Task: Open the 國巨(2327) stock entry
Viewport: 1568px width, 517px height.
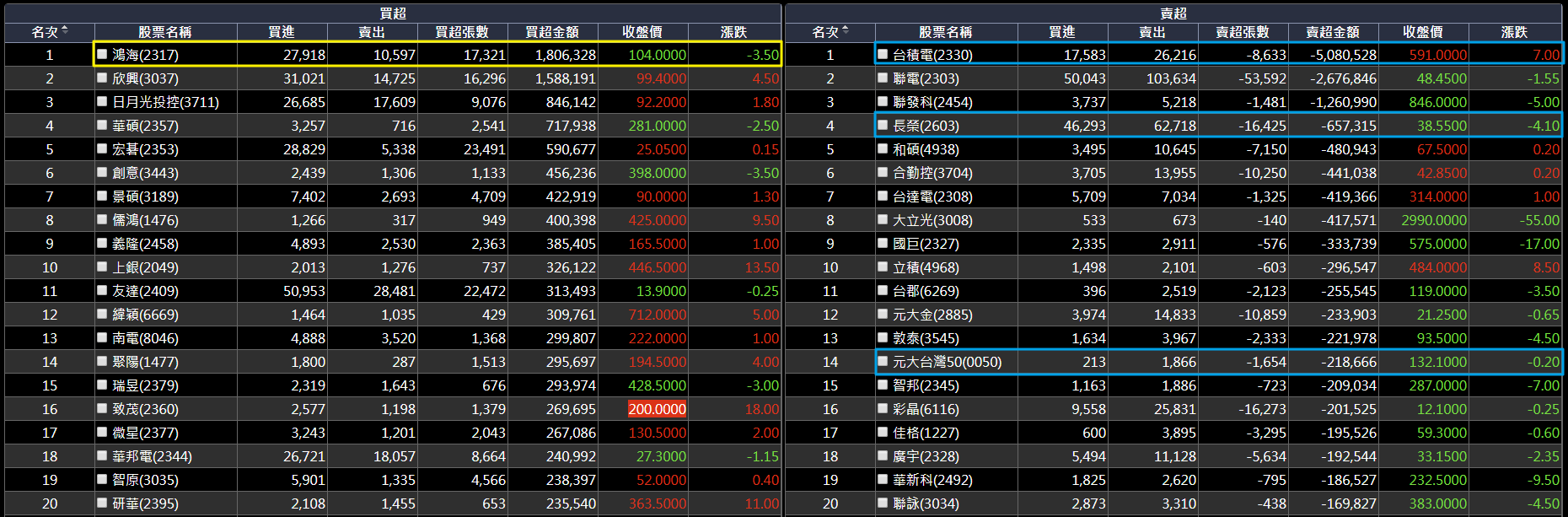Action: coord(926,244)
